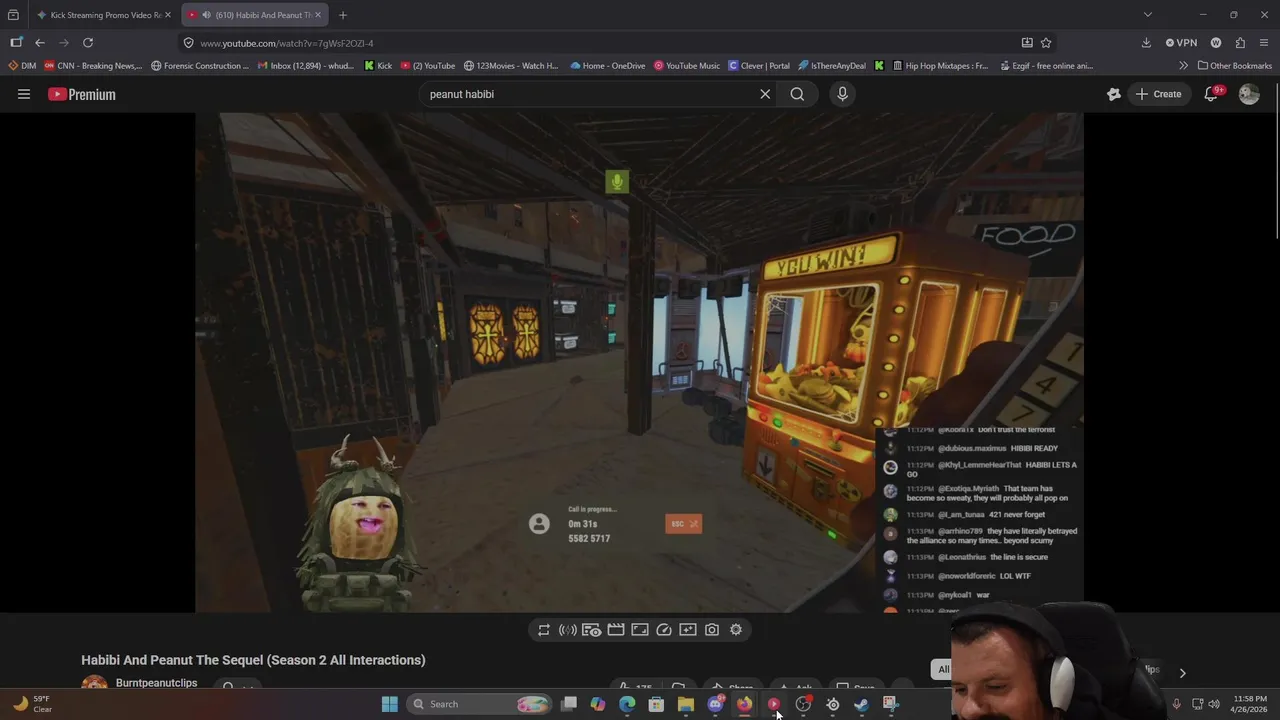Close the Kick Streaming Promo tab
Image resolution: width=1280 pixels, height=720 pixels.
pos(168,15)
